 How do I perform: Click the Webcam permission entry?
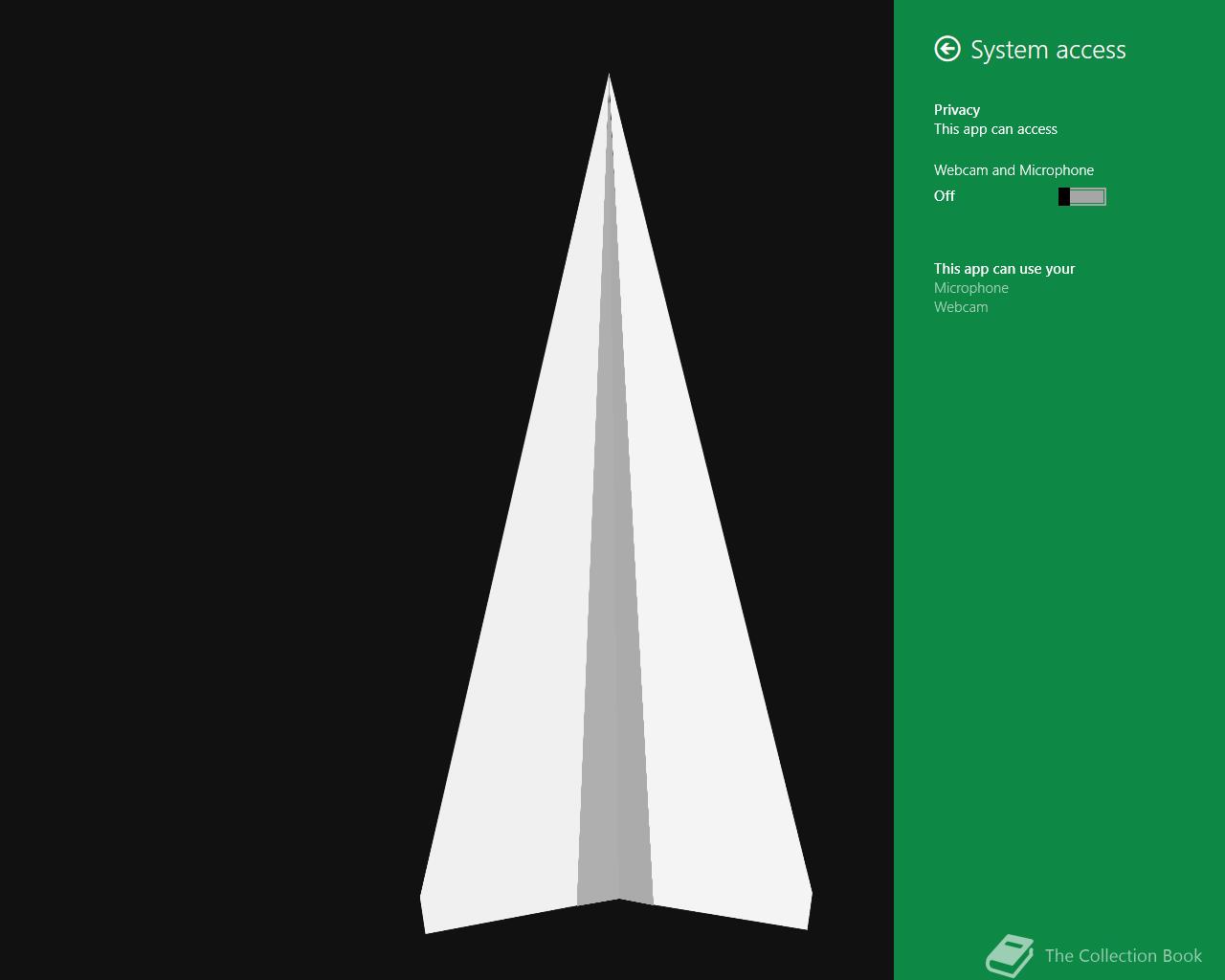click(961, 307)
